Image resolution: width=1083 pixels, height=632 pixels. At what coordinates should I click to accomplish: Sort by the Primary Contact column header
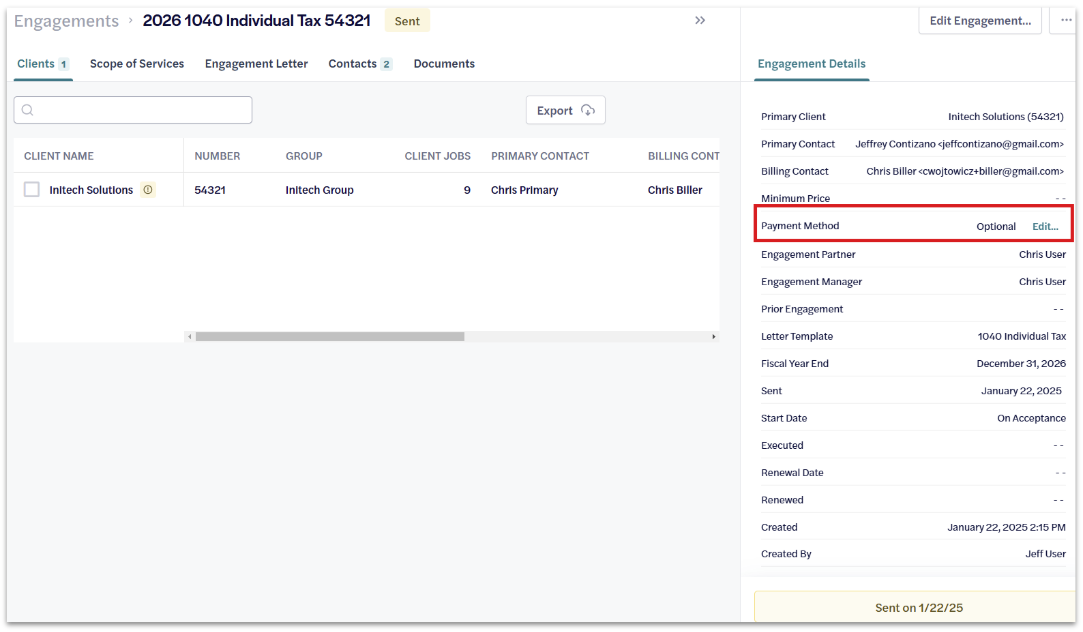click(540, 156)
